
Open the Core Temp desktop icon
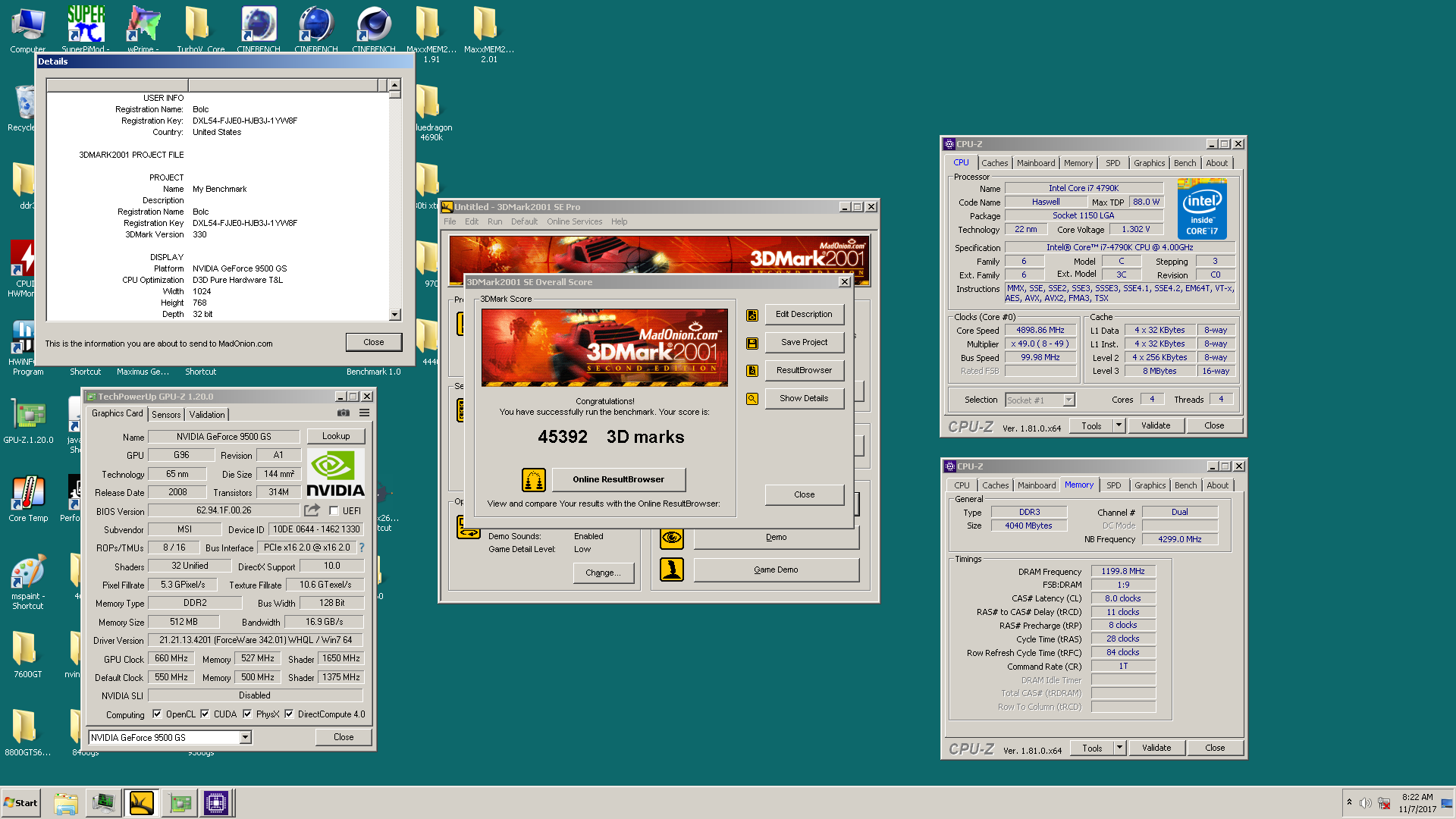(28, 499)
